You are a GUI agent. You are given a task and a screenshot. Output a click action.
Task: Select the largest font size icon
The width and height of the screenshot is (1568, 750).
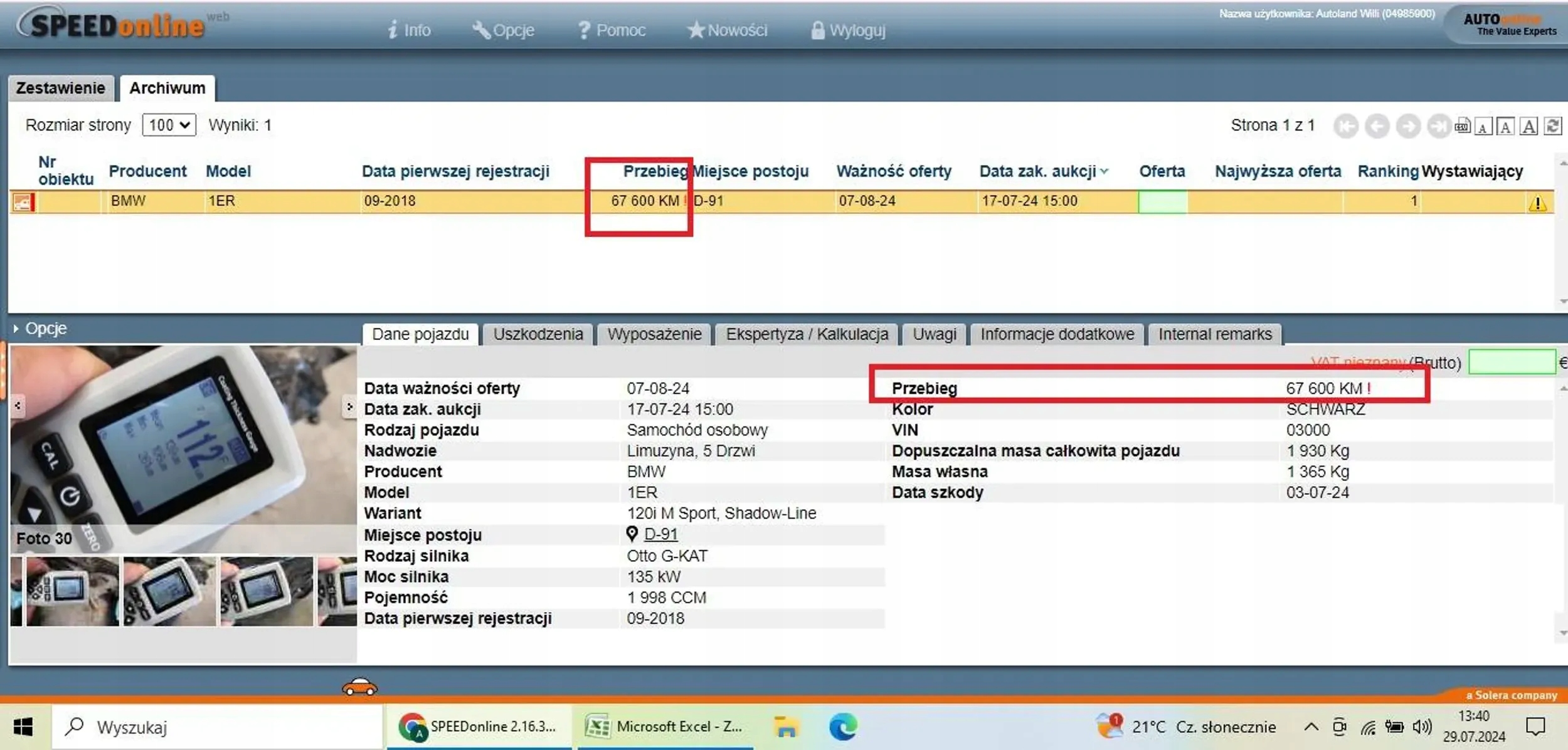coord(1529,127)
